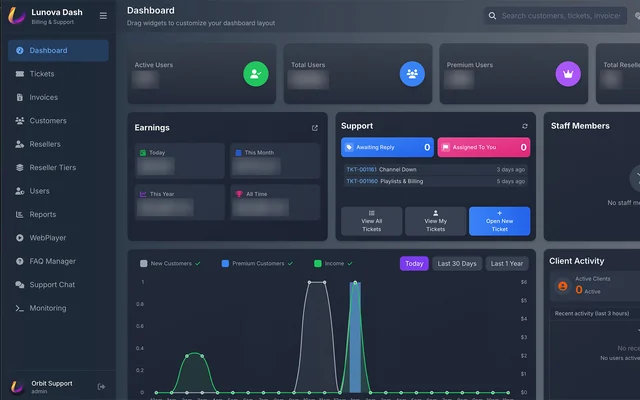Image resolution: width=640 pixels, height=400 pixels.
Task: Open ticket TKT-001160 link
Action: coord(362,181)
